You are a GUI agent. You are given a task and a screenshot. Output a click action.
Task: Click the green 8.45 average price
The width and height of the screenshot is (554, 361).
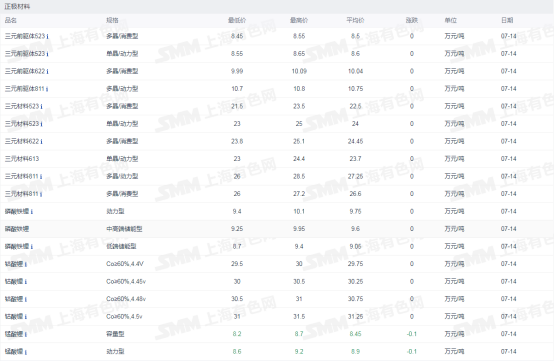[x=355, y=334]
